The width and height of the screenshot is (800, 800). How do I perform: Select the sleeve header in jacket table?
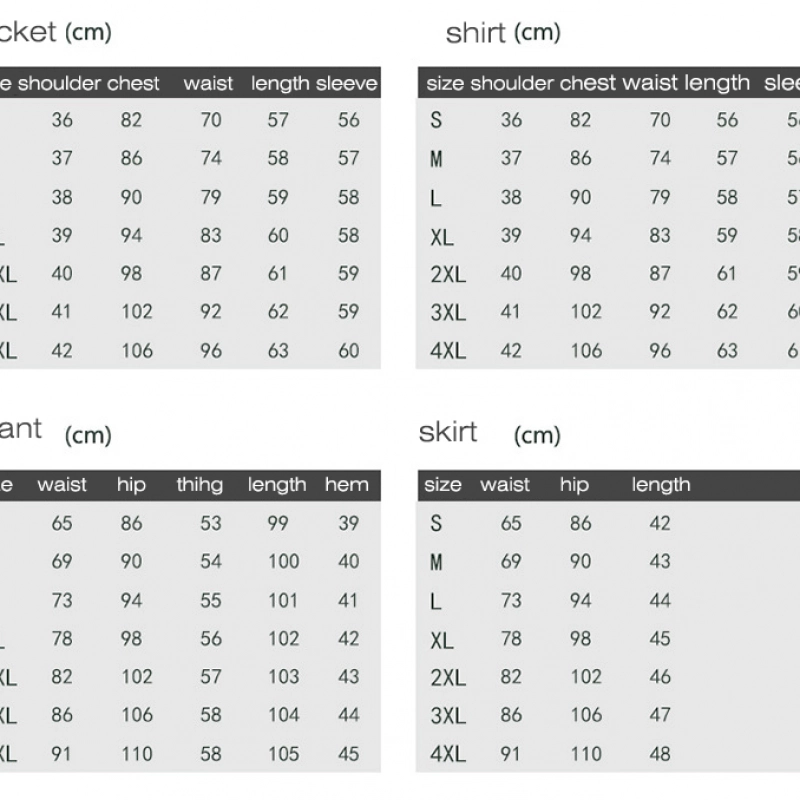point(347,84)
